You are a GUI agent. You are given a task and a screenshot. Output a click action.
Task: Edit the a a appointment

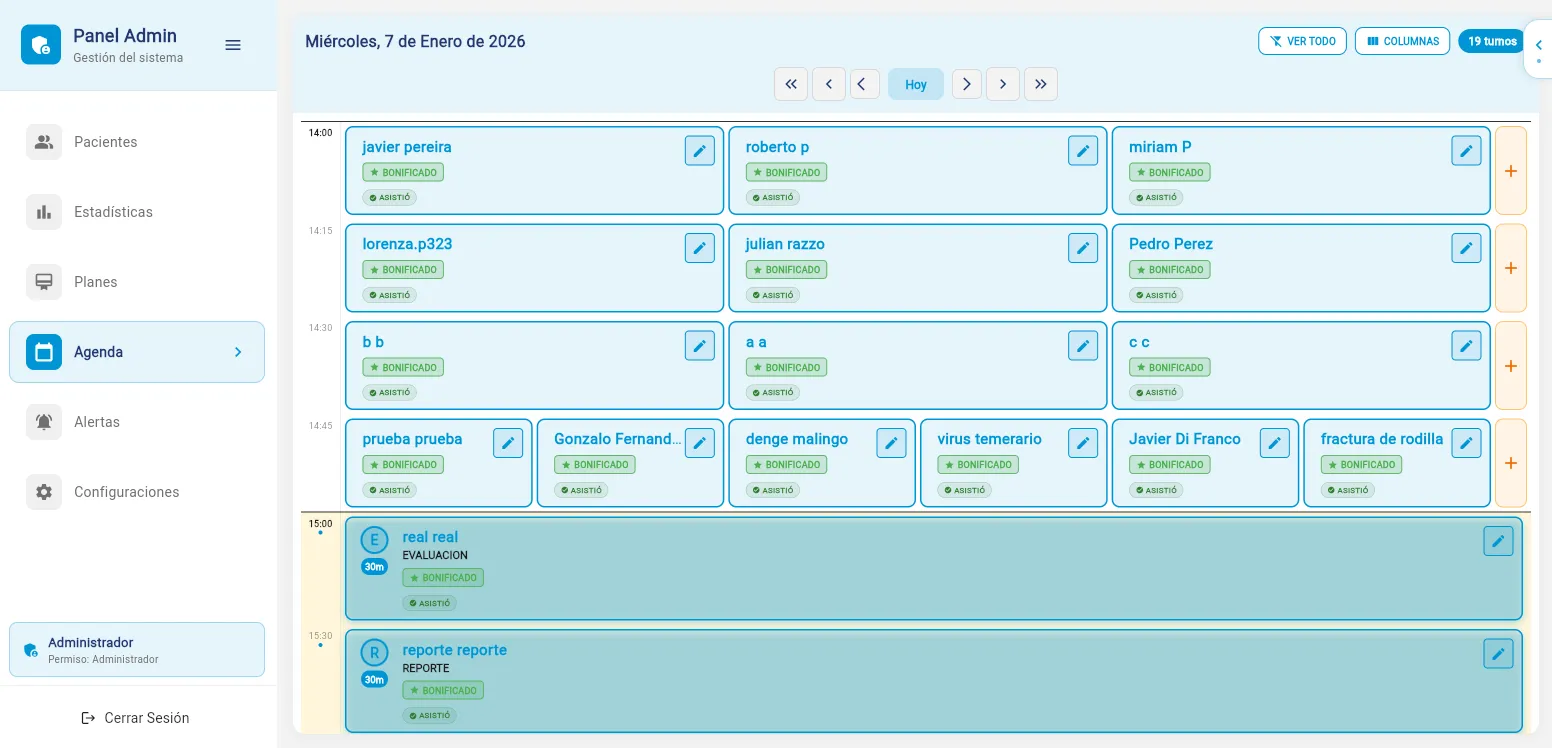coord(1083,346)
